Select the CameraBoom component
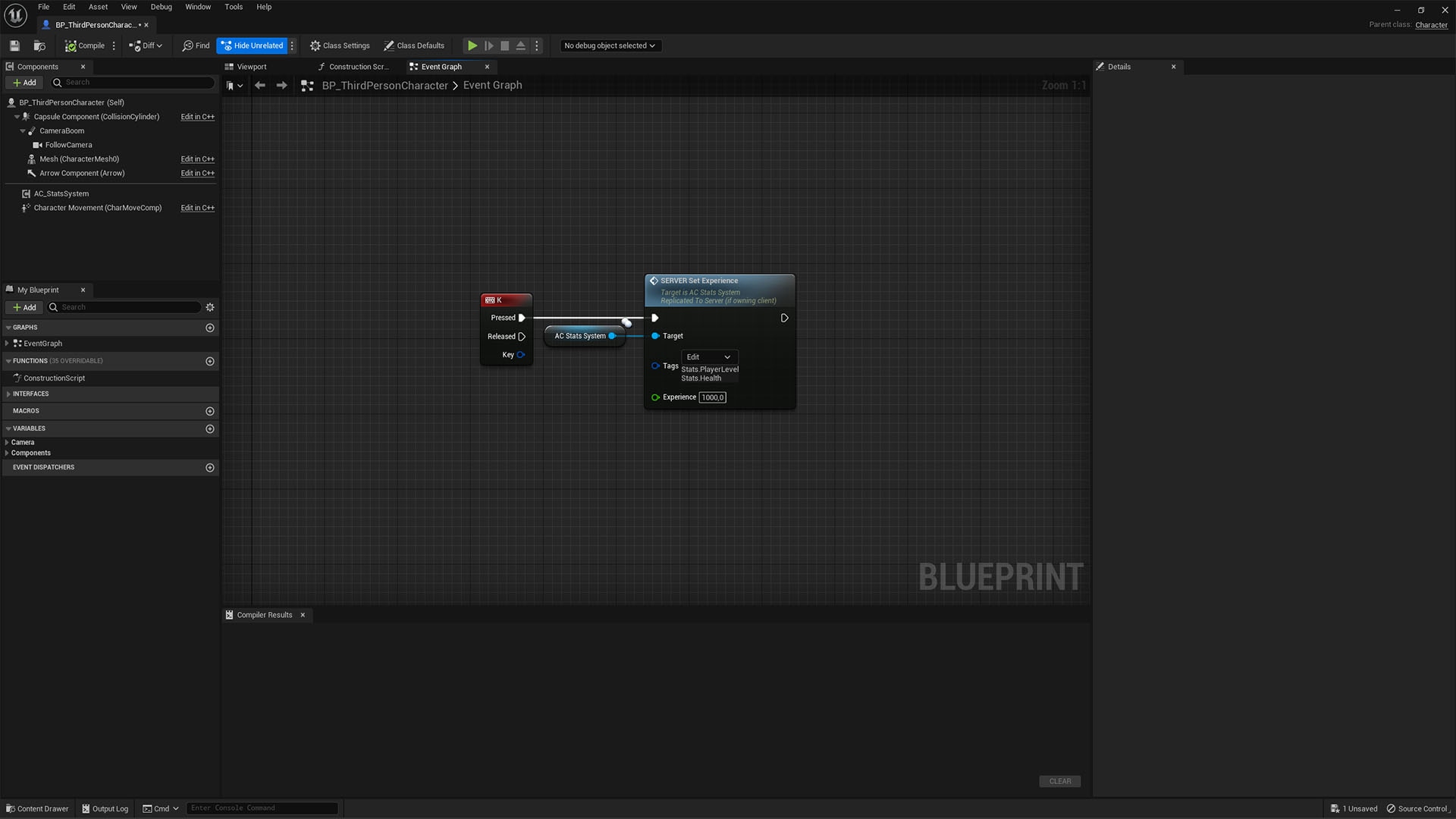This screenshot has height=819, width=1456. tap(61, 131)
